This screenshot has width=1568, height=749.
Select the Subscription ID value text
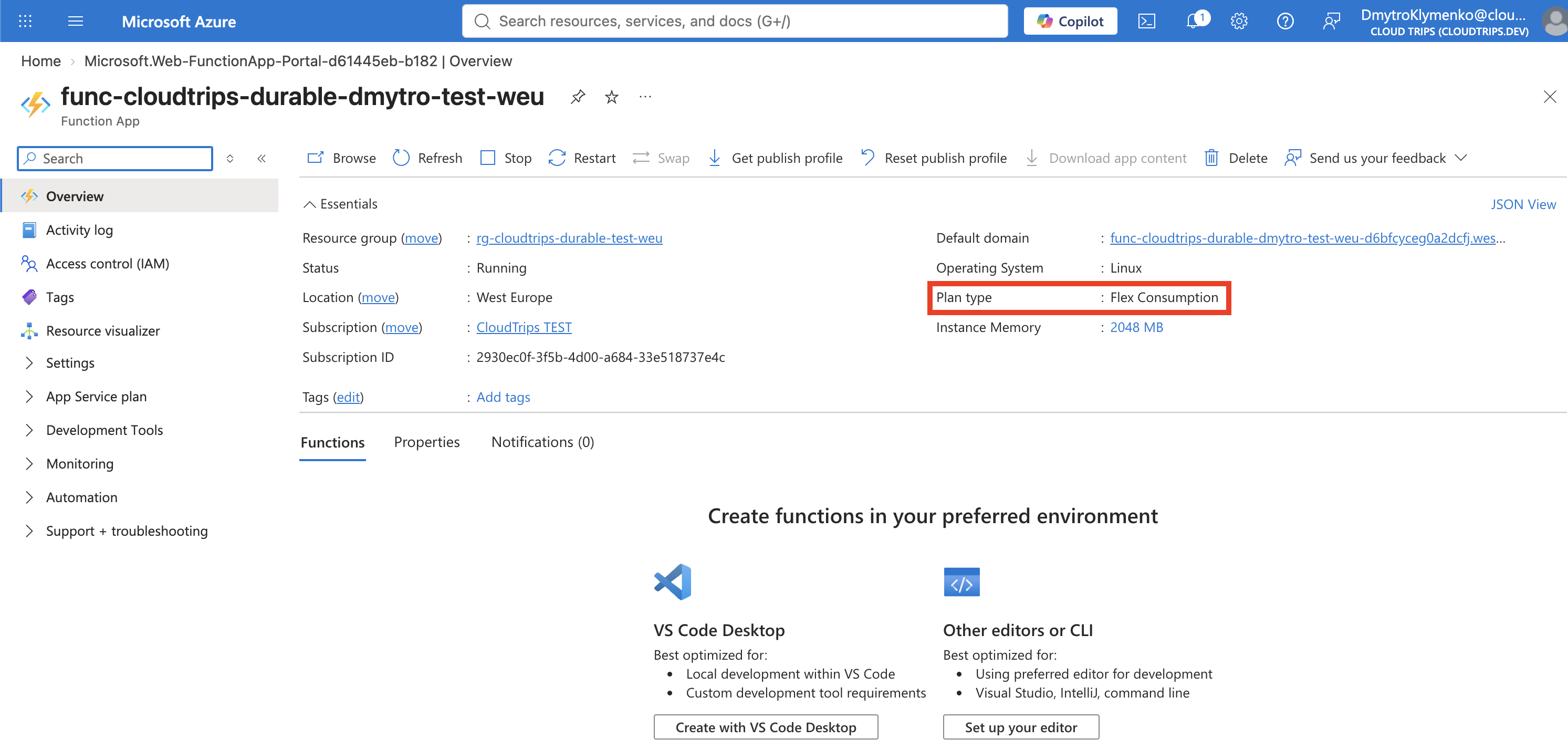[x=600, y=358]
